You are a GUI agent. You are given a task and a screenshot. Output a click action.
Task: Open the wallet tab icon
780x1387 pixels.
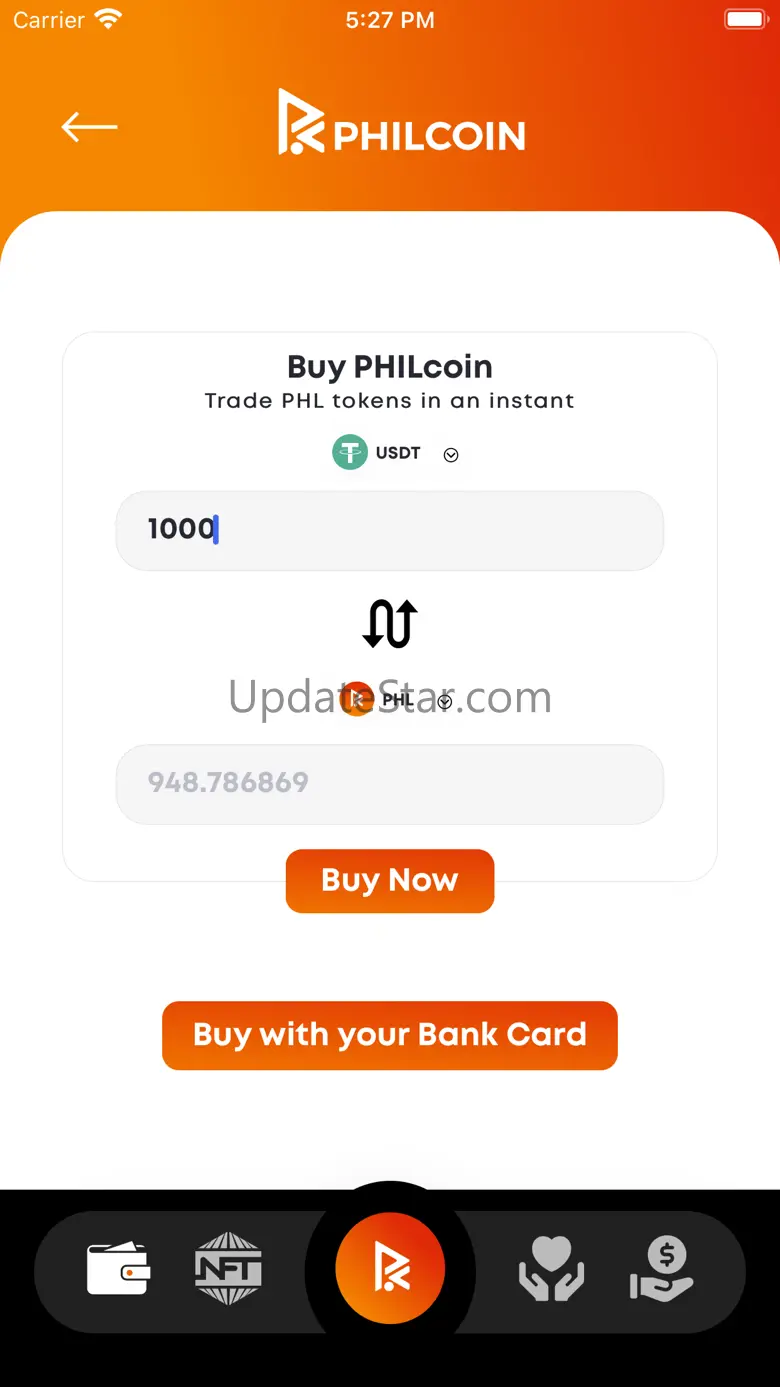[118, 1269]
